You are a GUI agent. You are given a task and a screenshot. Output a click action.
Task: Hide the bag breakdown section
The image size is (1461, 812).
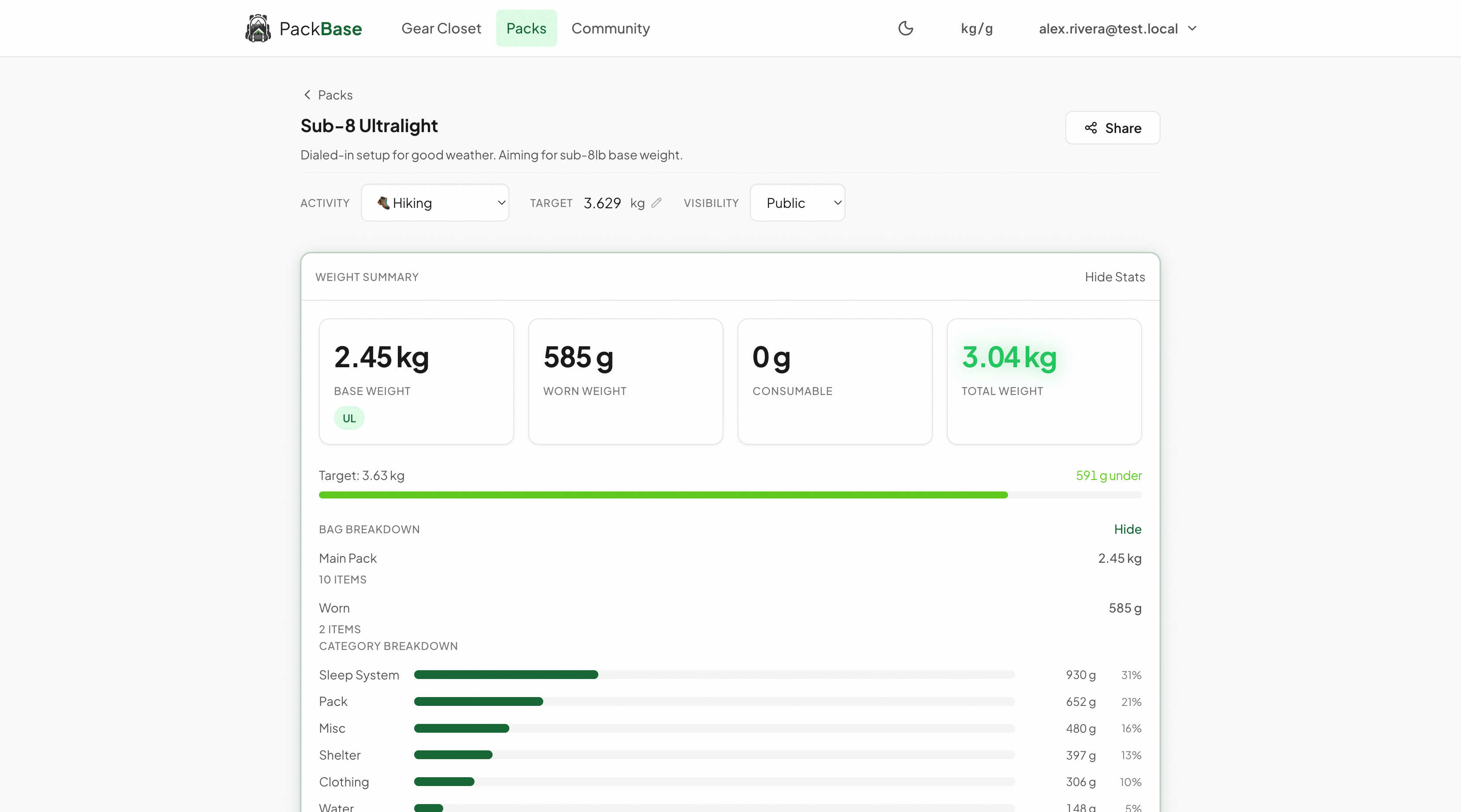1127,529
